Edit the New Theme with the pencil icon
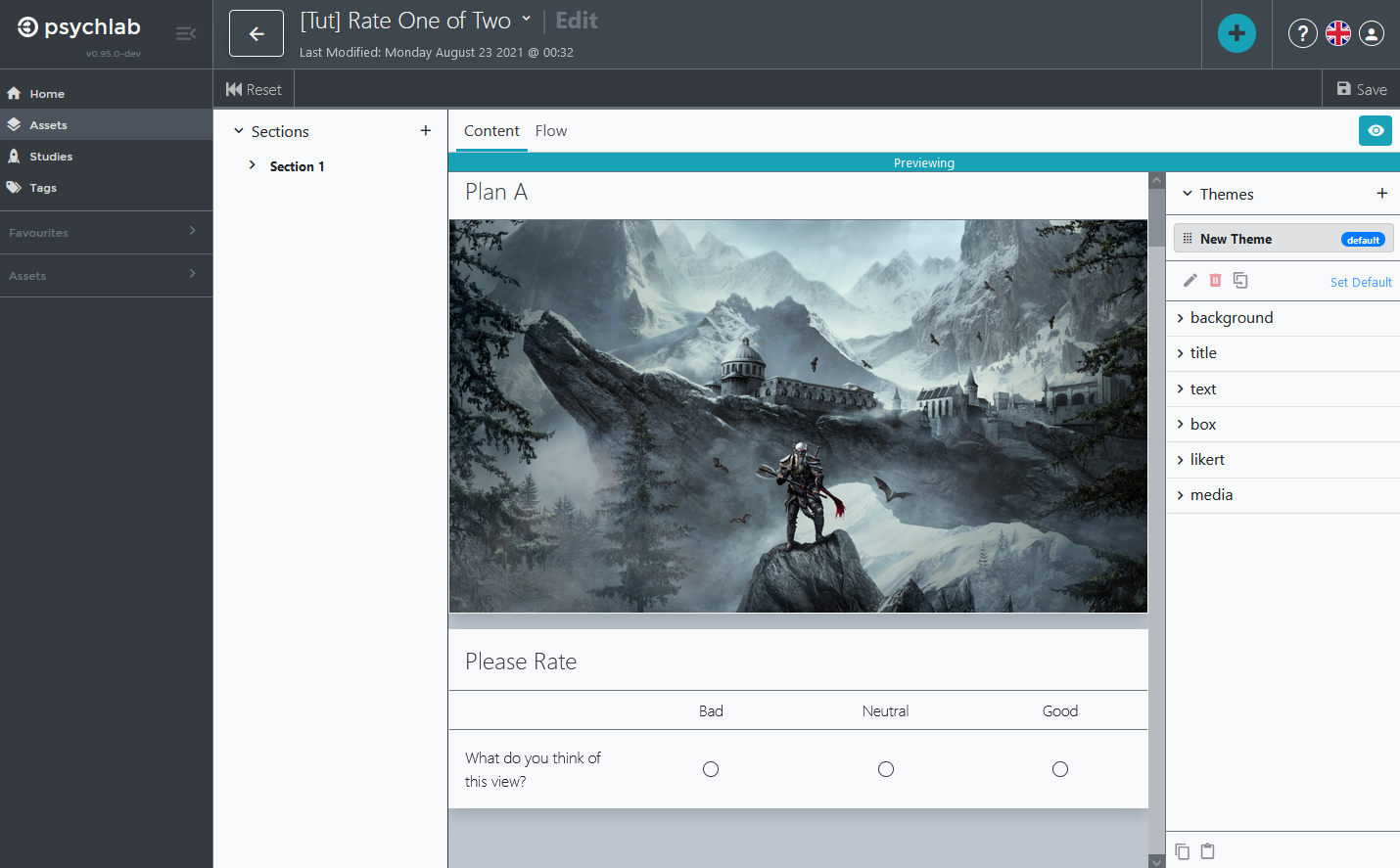Image resolution: width=1400 pixels, height=868 pixels. [1190, 280]
